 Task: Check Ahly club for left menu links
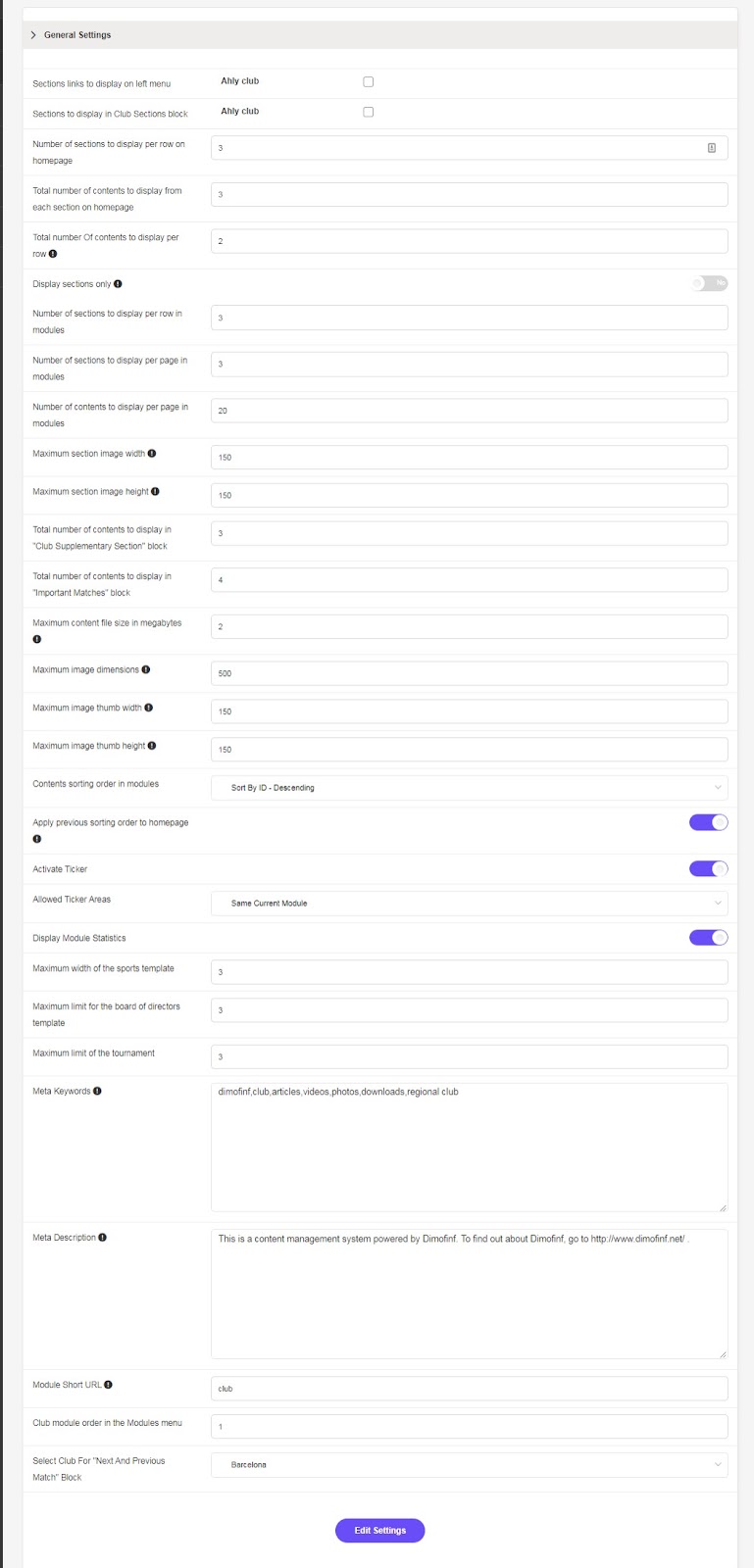(x=369, y=82)
